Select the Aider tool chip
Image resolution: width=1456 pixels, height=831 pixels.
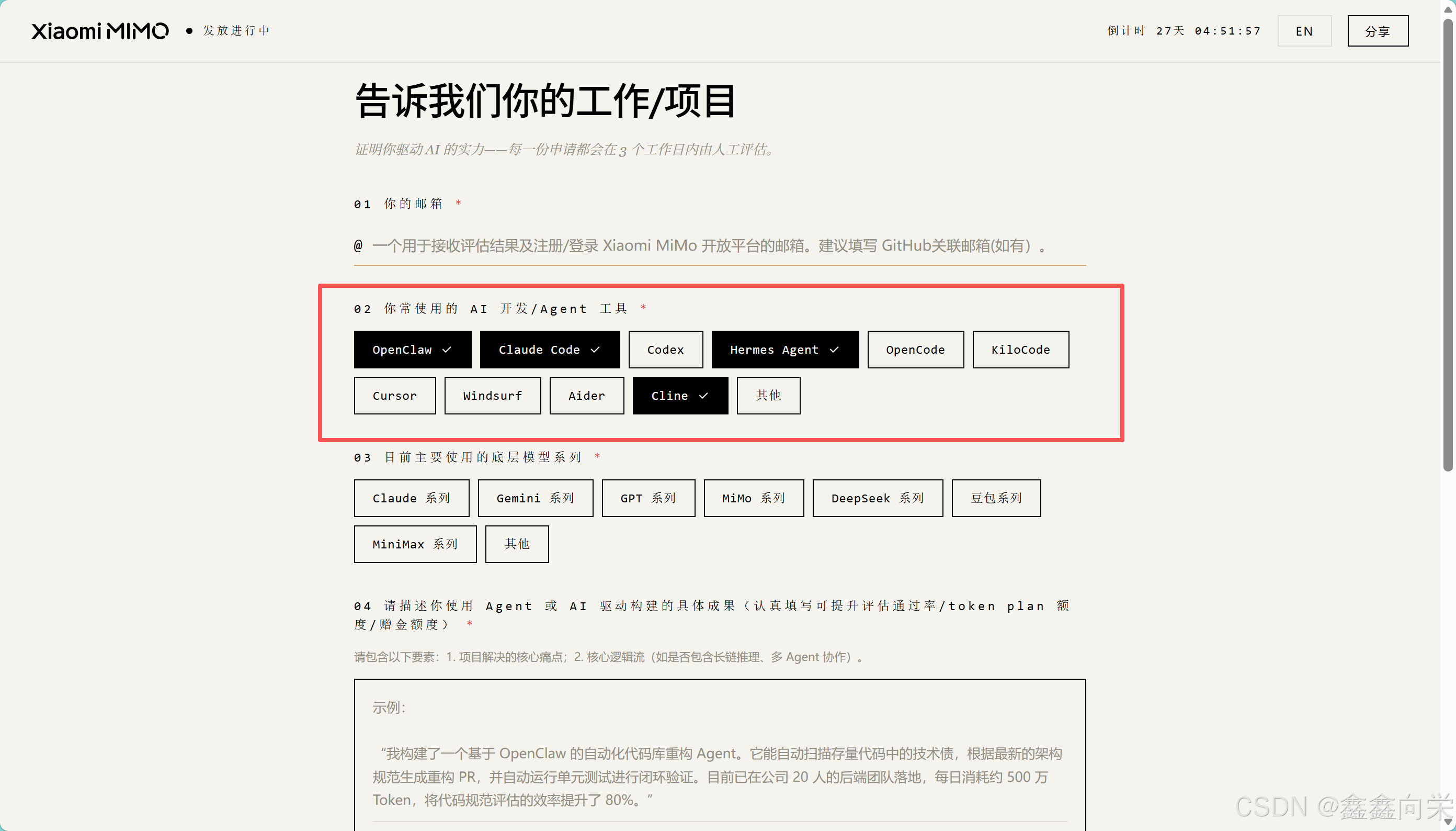[x=586, y=396]
